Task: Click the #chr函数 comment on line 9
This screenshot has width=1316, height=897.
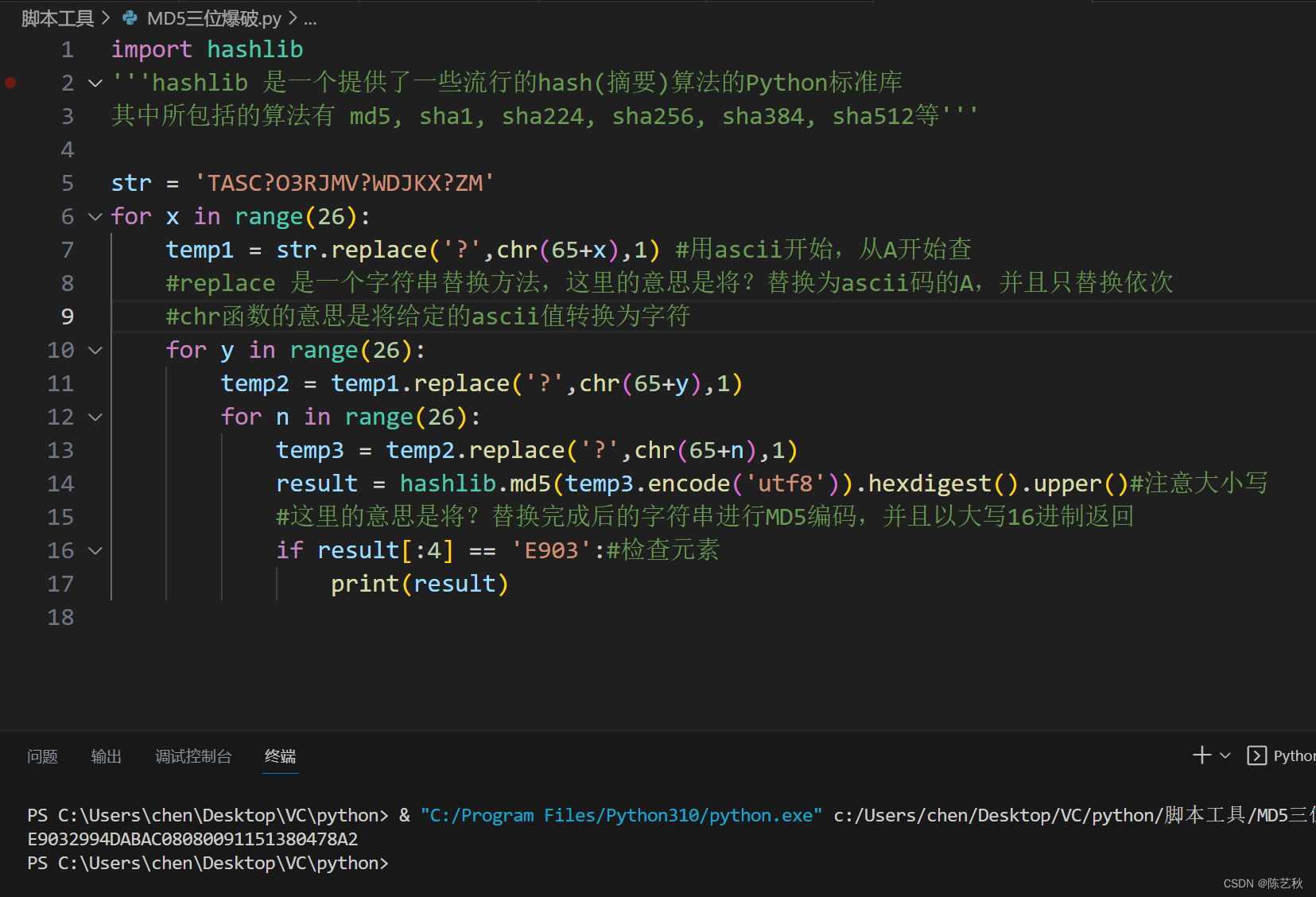Action: pyautogui.click(x=428, y=316)
